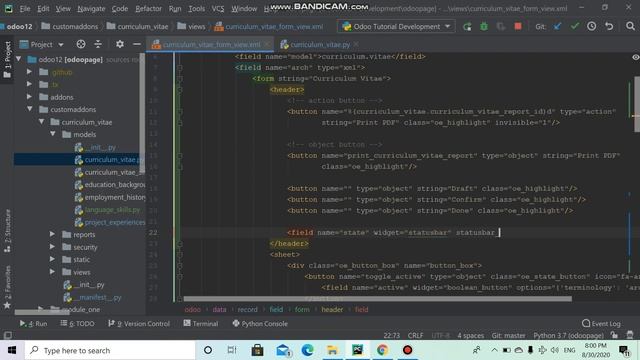Click the form breadcrumb below the editor
Screen dimensions: 640x360
[302, 309]
